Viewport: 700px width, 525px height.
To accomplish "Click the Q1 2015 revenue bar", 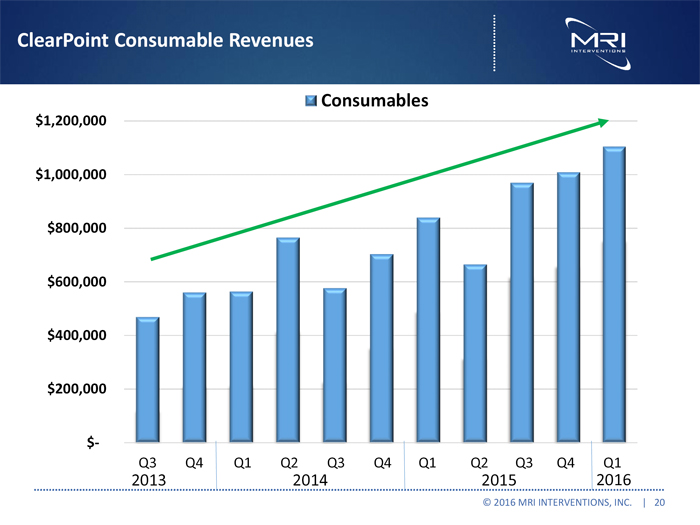I will pyautogui.click(x=429, y=330).
